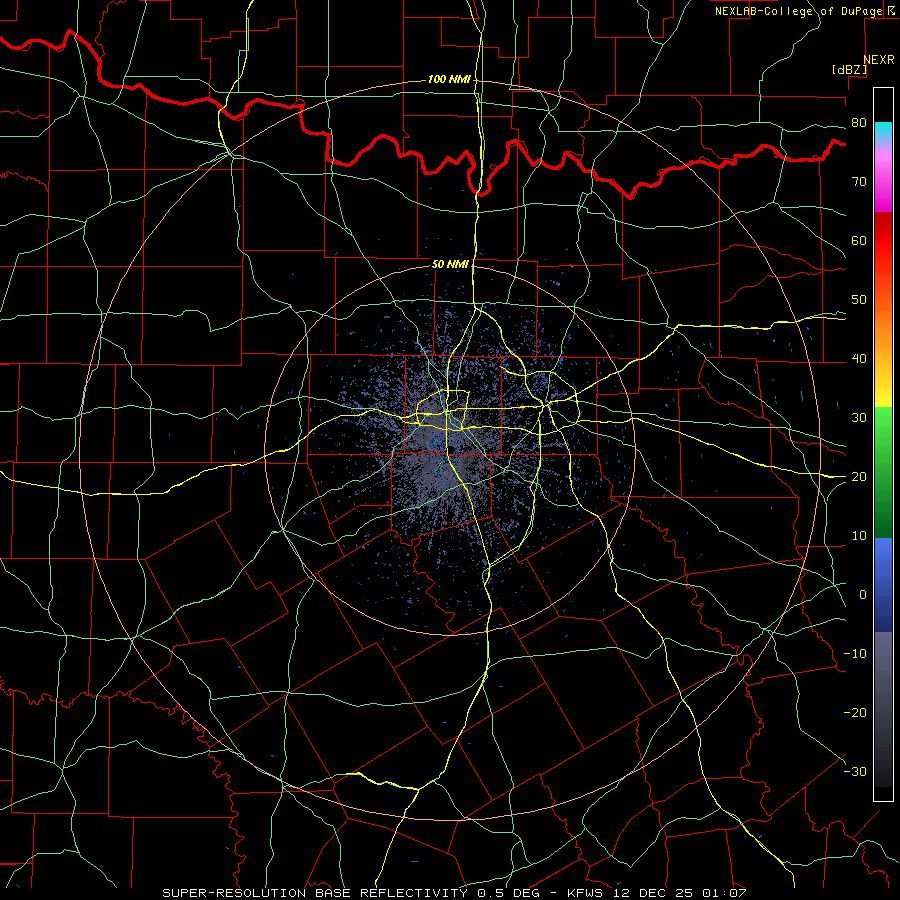
Task: Click the 0 value on color scale
Action: point(863,595)
